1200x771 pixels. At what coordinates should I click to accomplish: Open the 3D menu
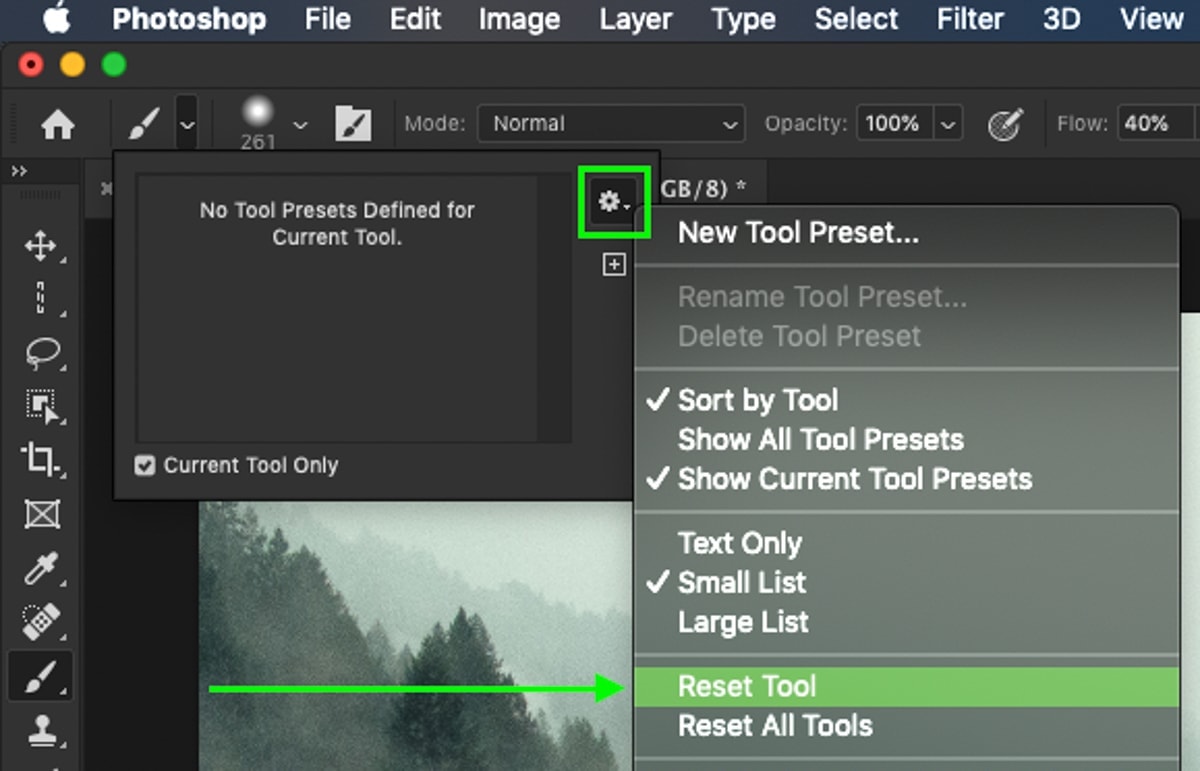click(x=1062, y=18)
